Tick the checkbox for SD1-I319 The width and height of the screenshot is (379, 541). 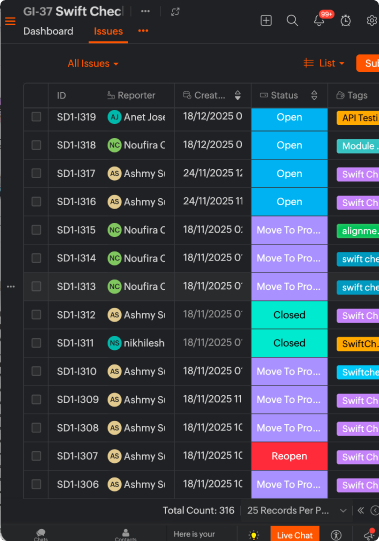pyautogui.click(x=36, y=117)
